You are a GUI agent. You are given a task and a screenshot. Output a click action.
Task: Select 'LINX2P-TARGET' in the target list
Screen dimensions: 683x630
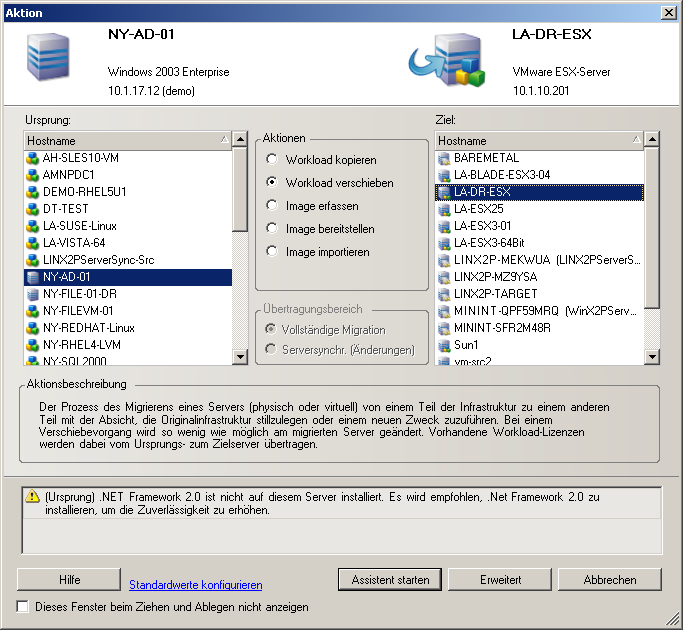539,294
